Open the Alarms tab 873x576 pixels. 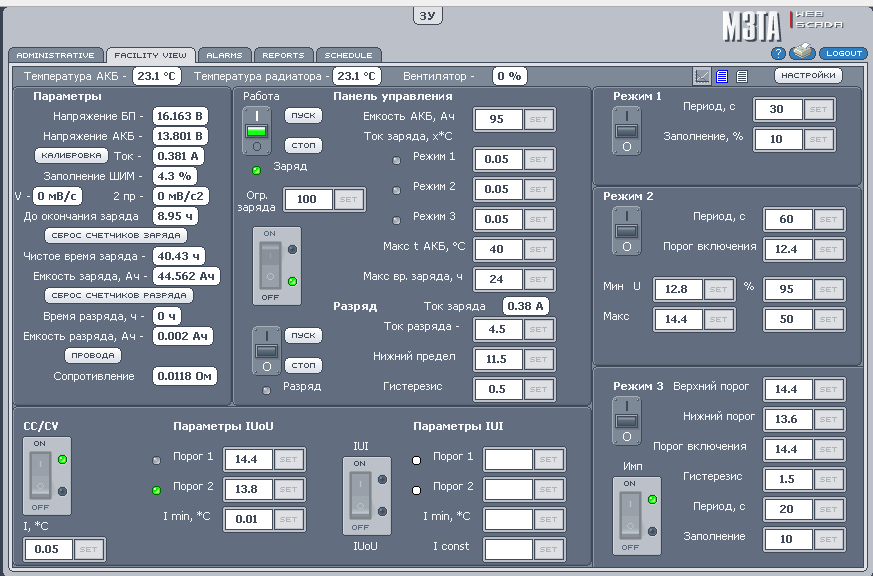pyautogui.click(x=225, y=55)
